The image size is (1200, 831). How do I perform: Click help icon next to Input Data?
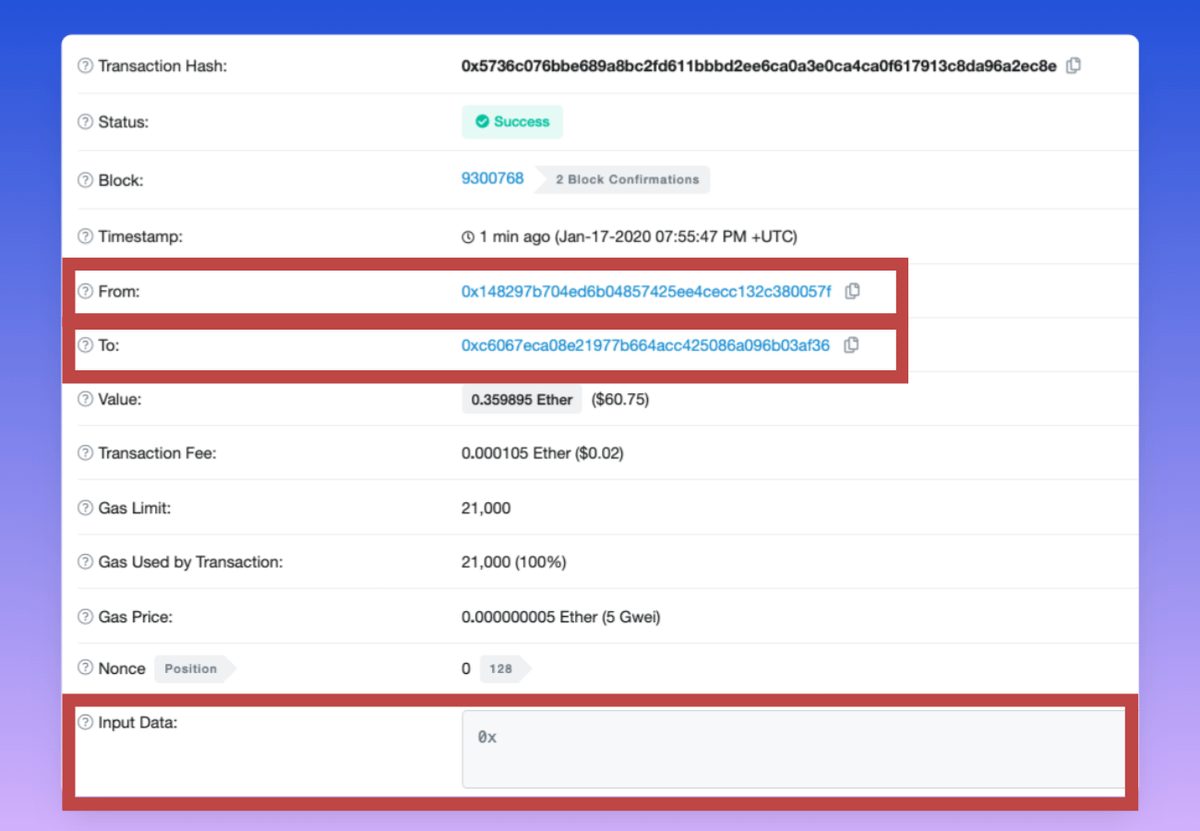click(86, 722)
